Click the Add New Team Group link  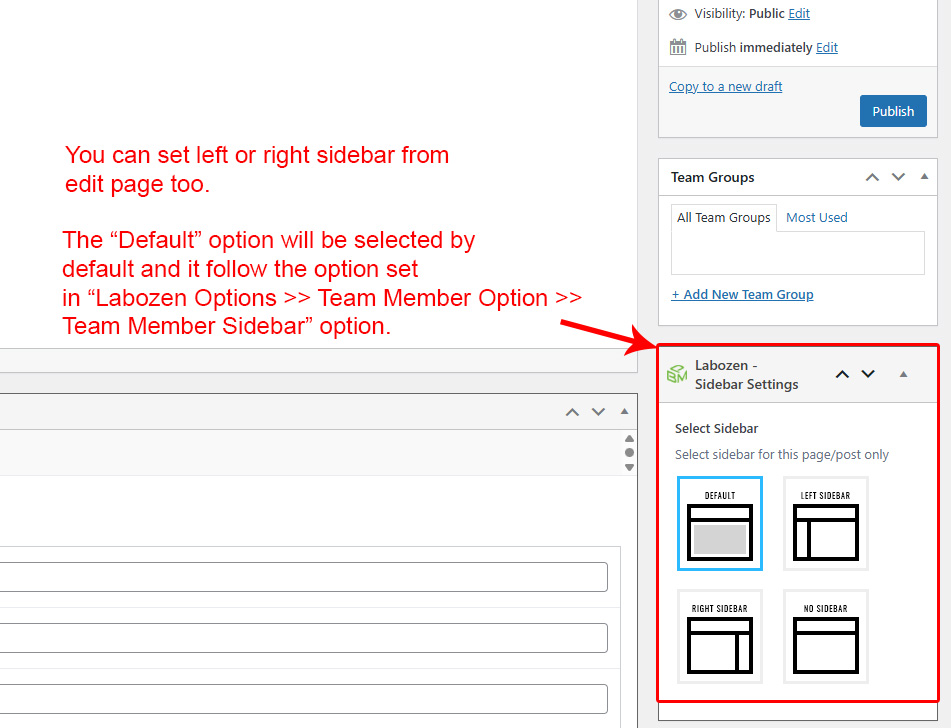click(x=742, y=294)
